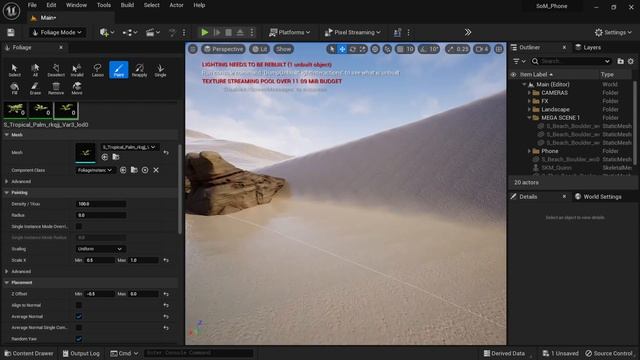The image size is (640, 360).
Task: Expand the CAMERAS folder in Outliner
Action: (529, 93)
